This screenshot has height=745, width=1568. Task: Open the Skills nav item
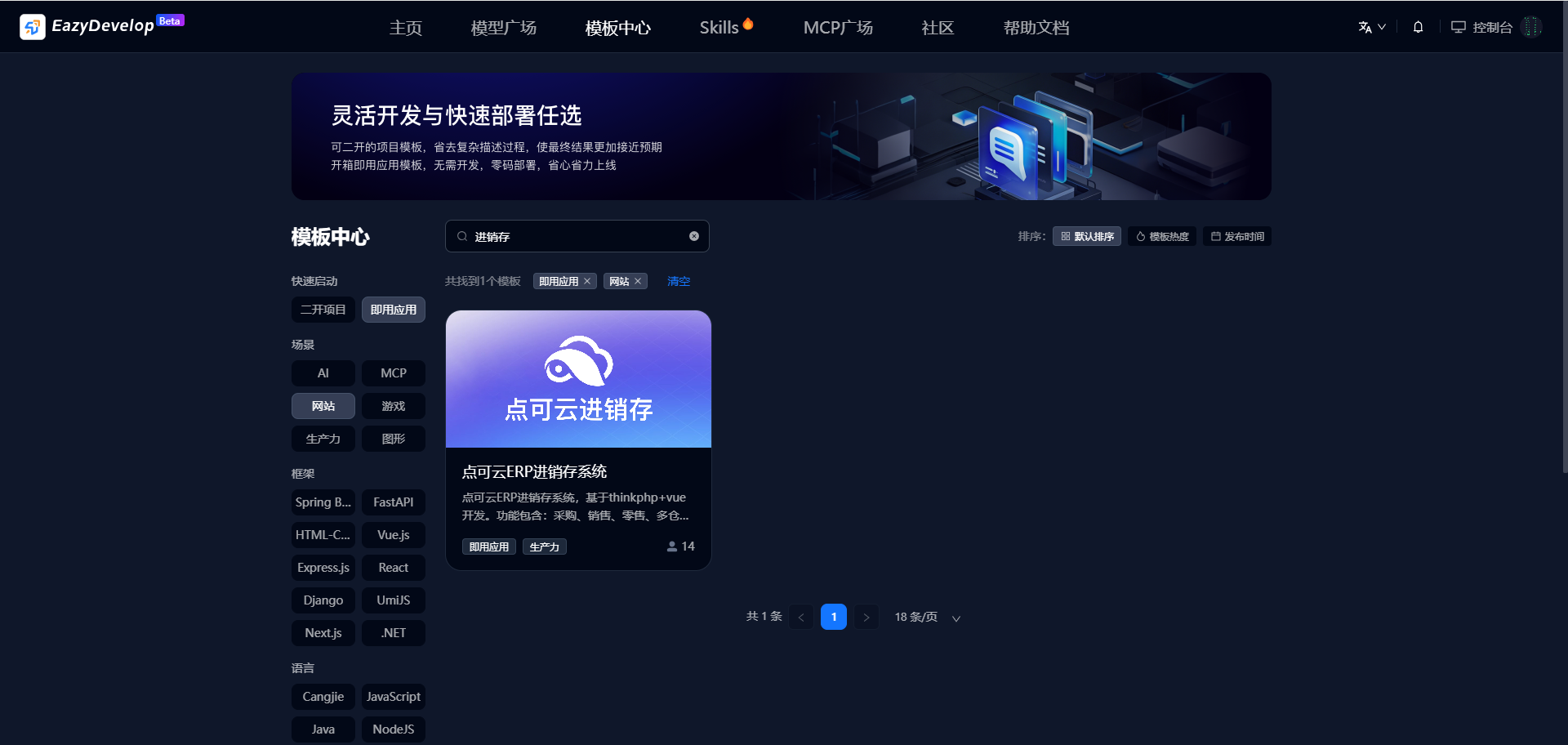tap(726, 27)
